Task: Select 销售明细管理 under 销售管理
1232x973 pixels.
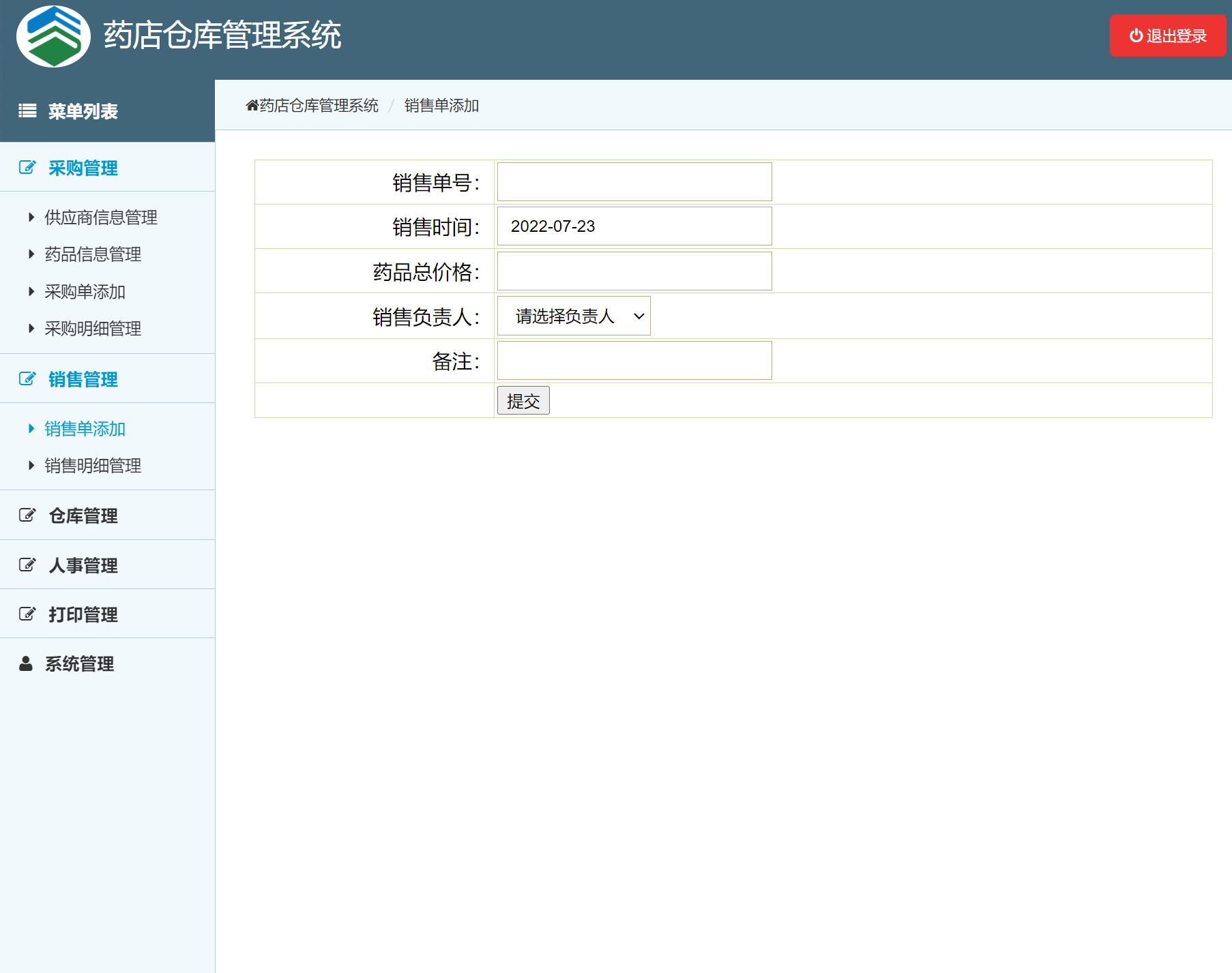Action: pos(92,466)
